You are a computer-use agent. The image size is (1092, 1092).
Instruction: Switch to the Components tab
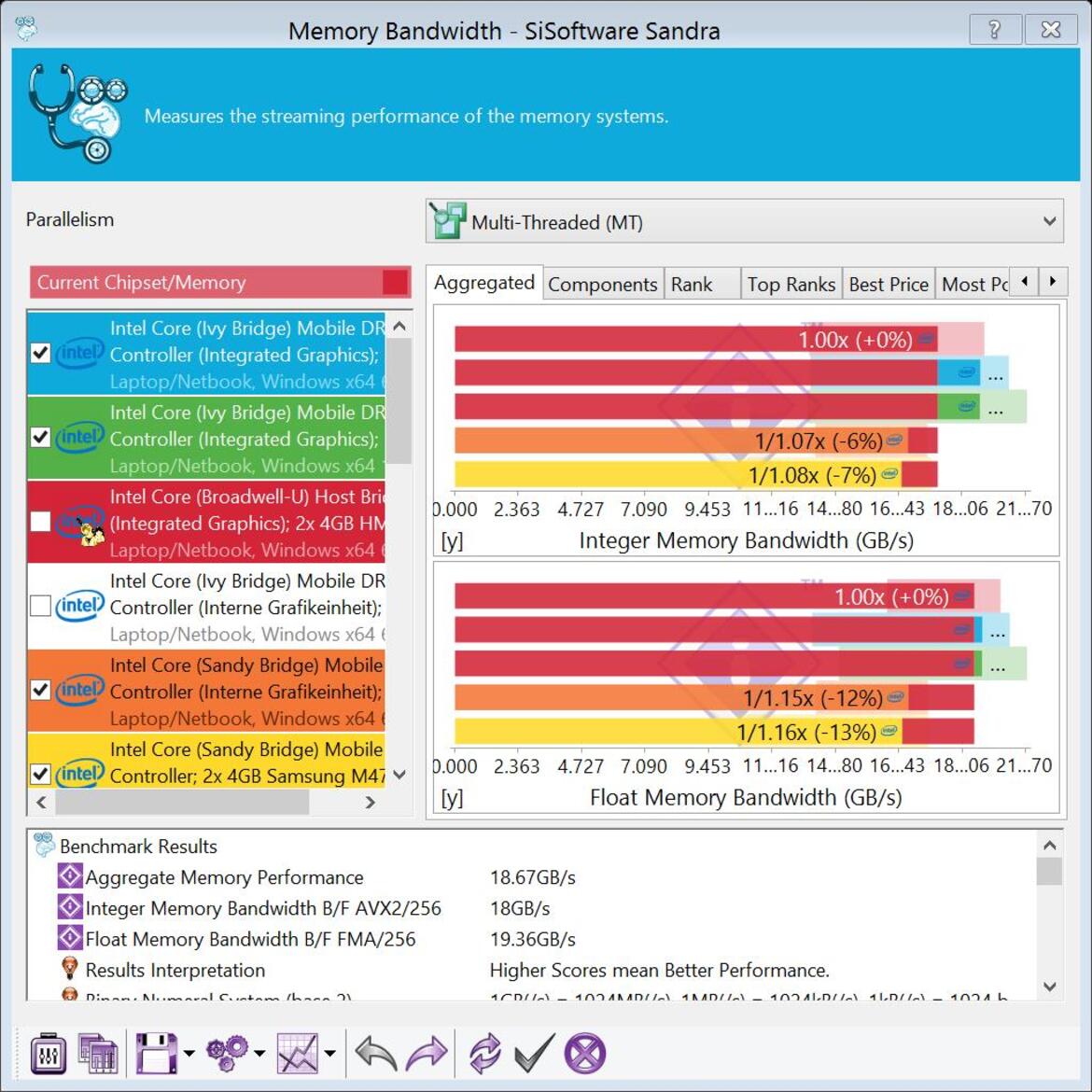(603, 284)
